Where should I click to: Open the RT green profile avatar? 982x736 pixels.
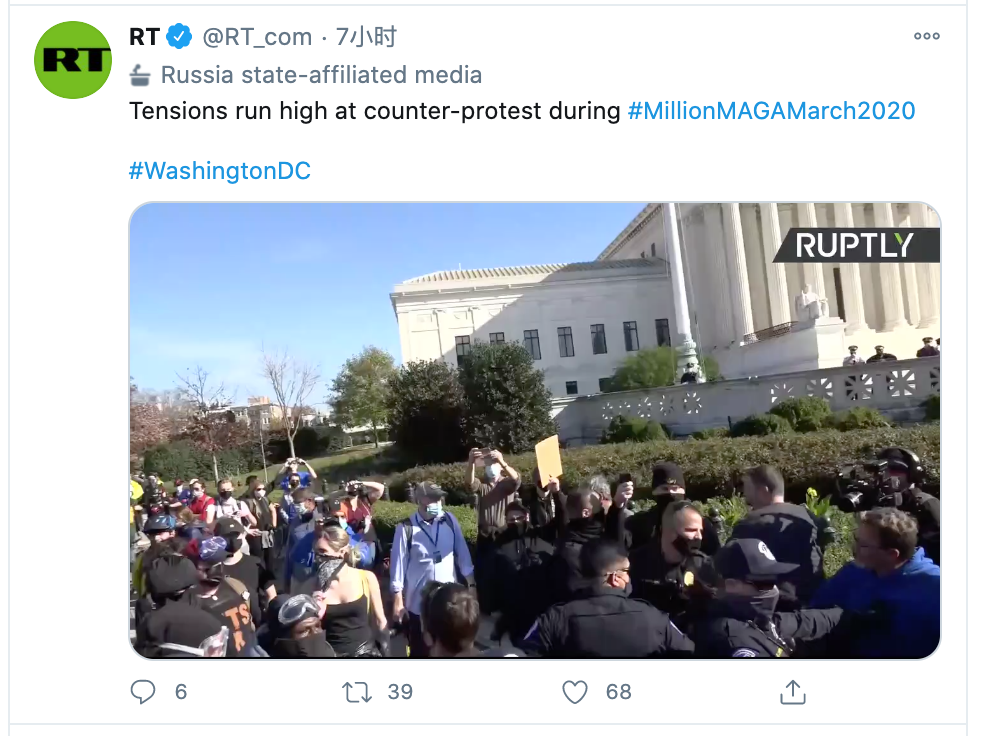pos(73,60)
